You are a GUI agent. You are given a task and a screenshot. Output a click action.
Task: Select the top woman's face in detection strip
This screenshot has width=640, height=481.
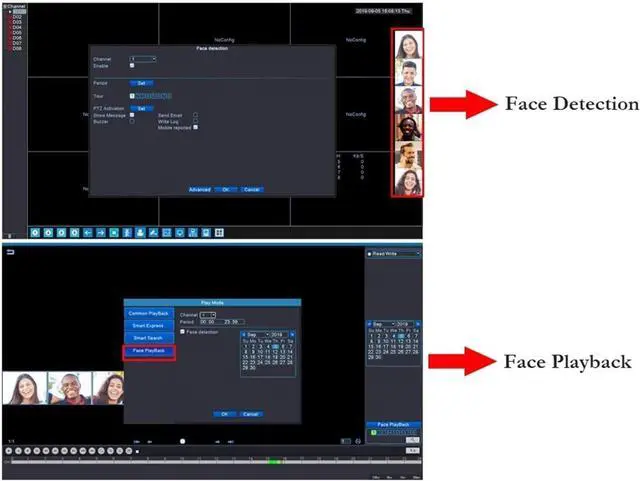[407, 46]
